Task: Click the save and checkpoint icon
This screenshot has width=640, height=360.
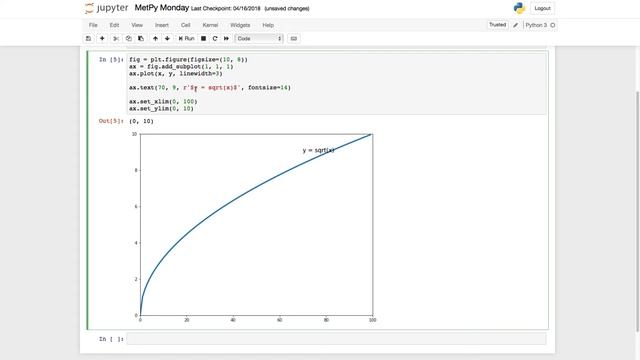Action: tap(88, 38)
